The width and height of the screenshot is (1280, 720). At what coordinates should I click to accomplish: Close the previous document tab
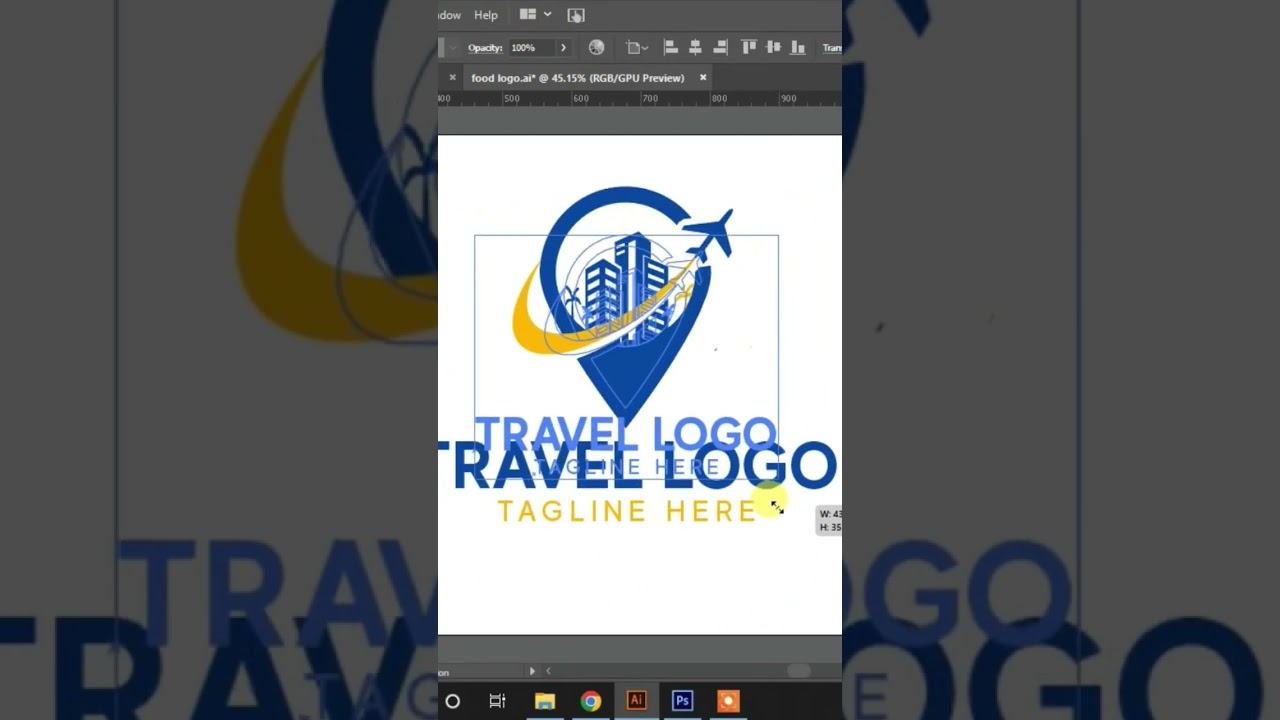[x=452, y=77]
